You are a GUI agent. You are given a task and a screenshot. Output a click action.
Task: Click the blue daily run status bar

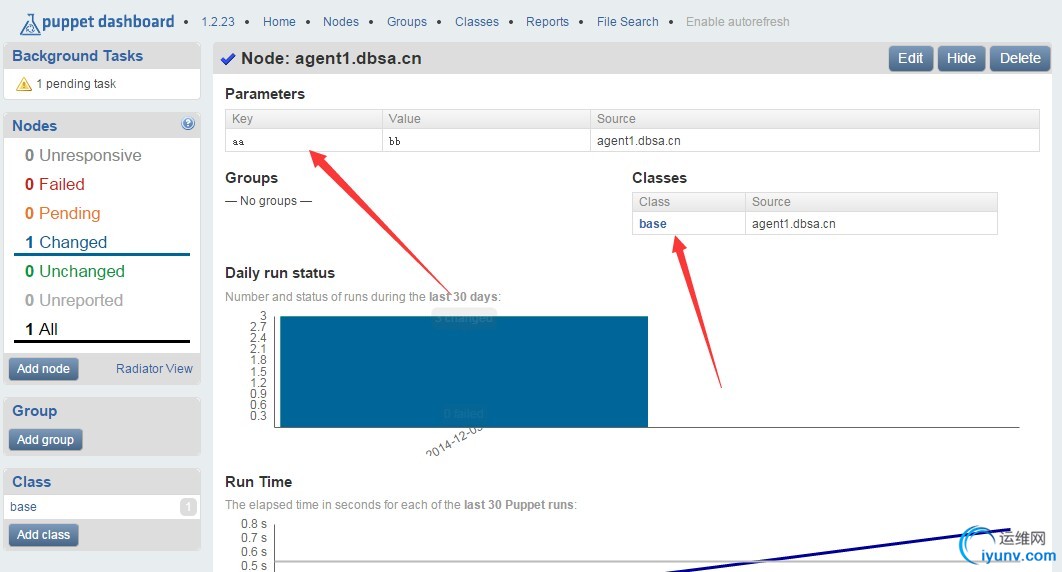(464, 372)
